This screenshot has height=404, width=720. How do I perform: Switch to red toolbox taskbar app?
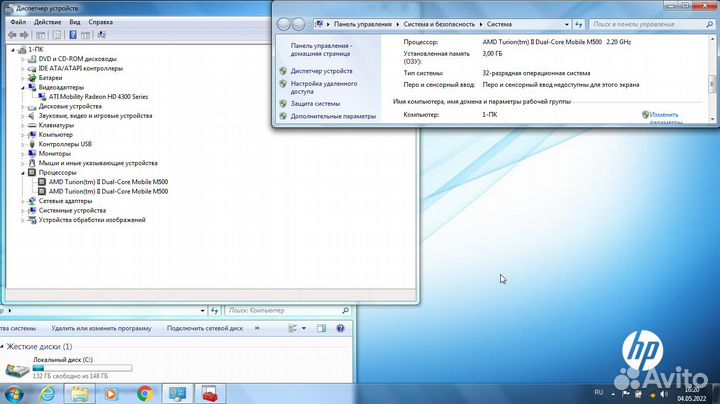pyautogui.click(x=209, y=394)
